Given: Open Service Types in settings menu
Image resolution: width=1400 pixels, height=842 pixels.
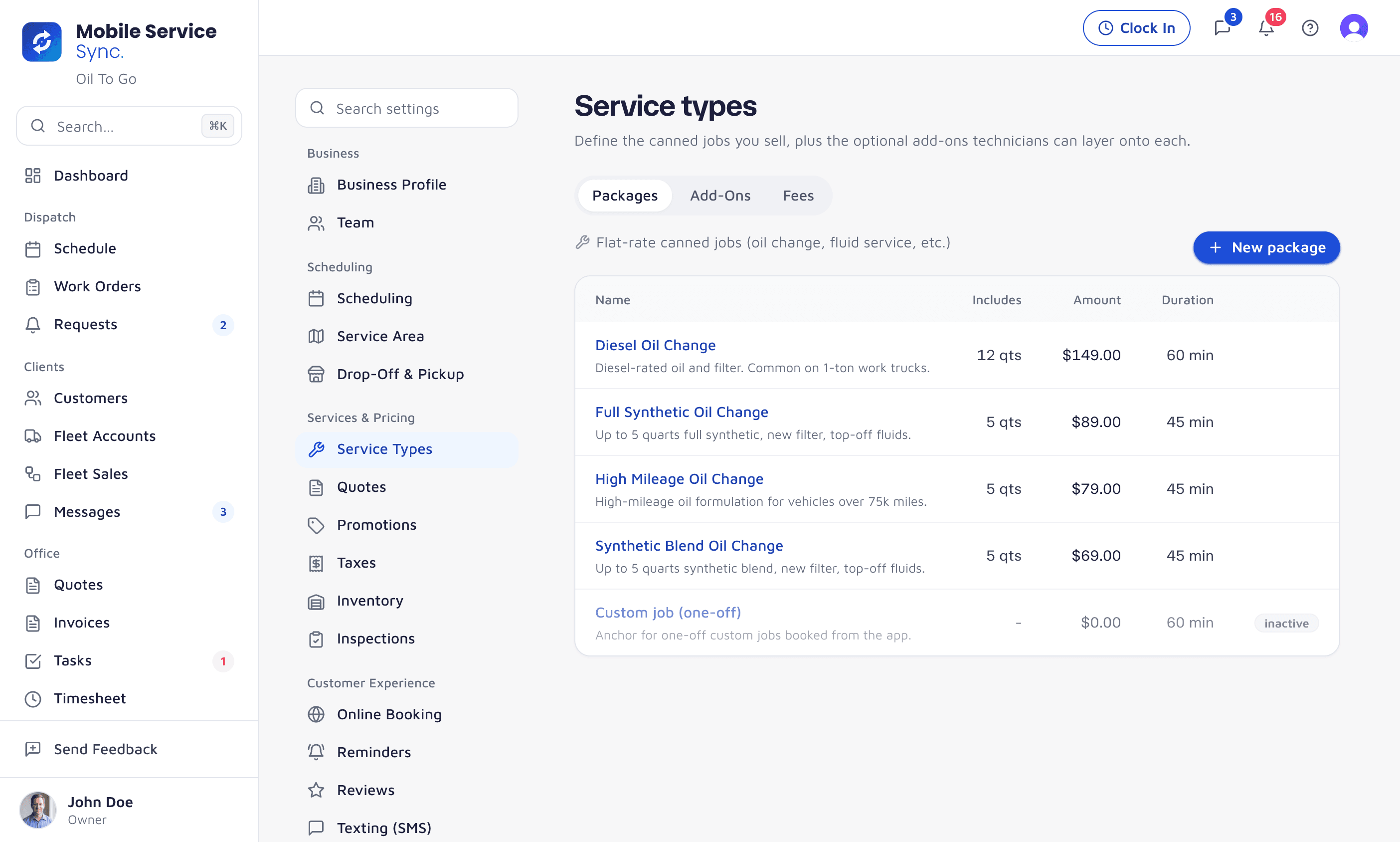Looking at the screenshot, I should (406, 449).
